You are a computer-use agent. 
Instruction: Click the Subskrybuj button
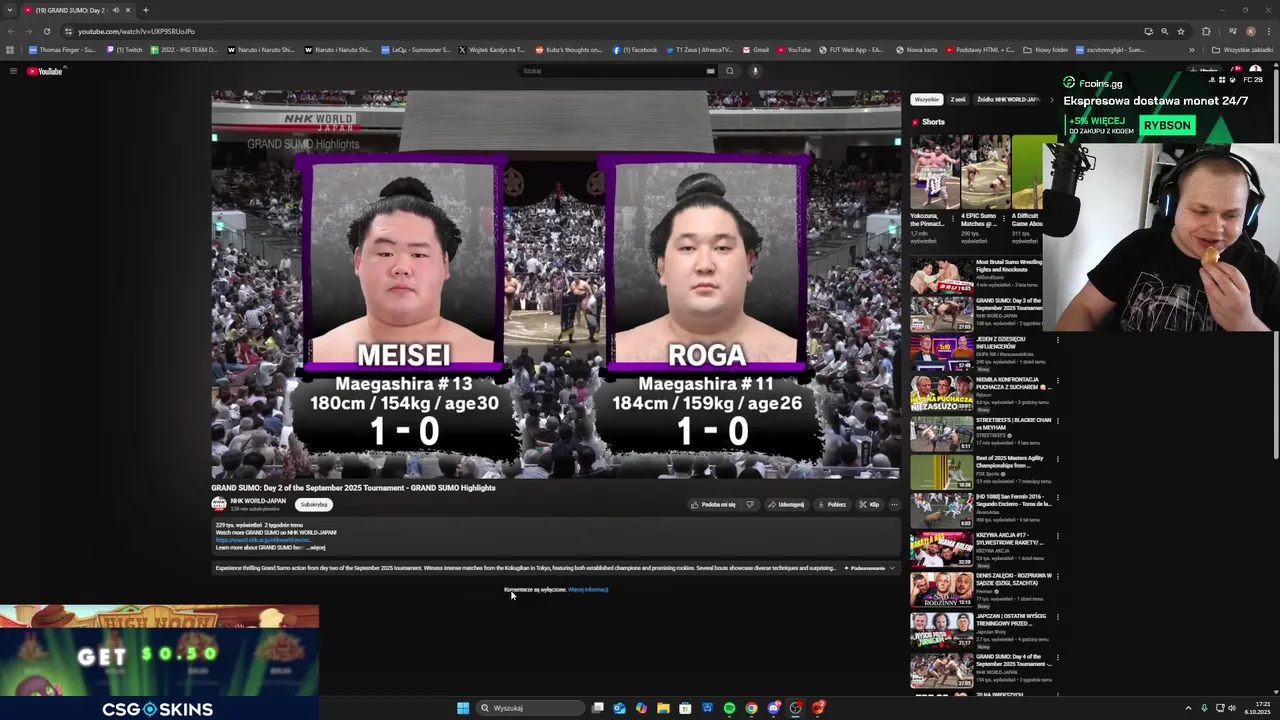[x=314, y=505]
